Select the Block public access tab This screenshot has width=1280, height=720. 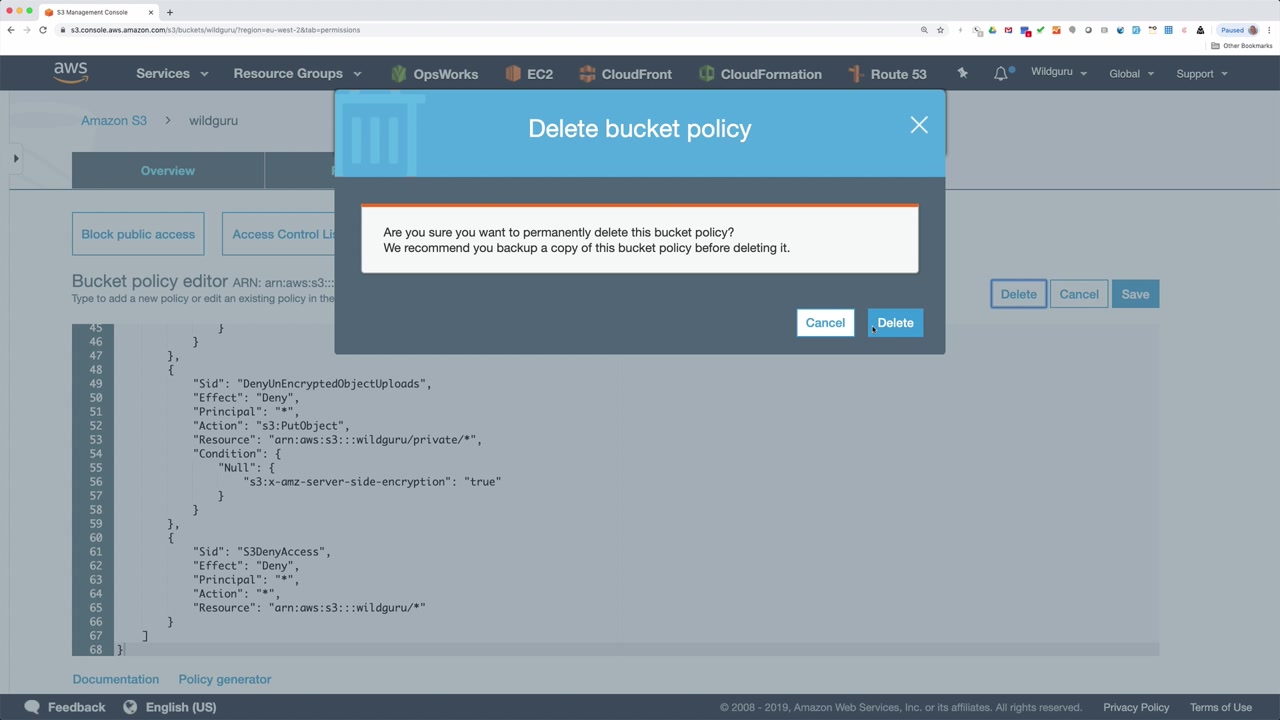coord(138,234)
